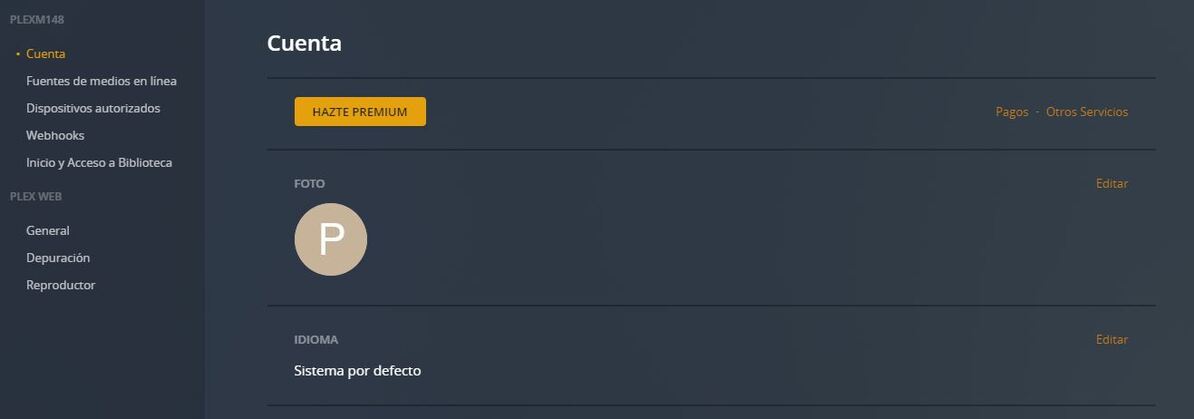
Task: Click the Sistema por defecto language value
Action: (x=357, y=371)
